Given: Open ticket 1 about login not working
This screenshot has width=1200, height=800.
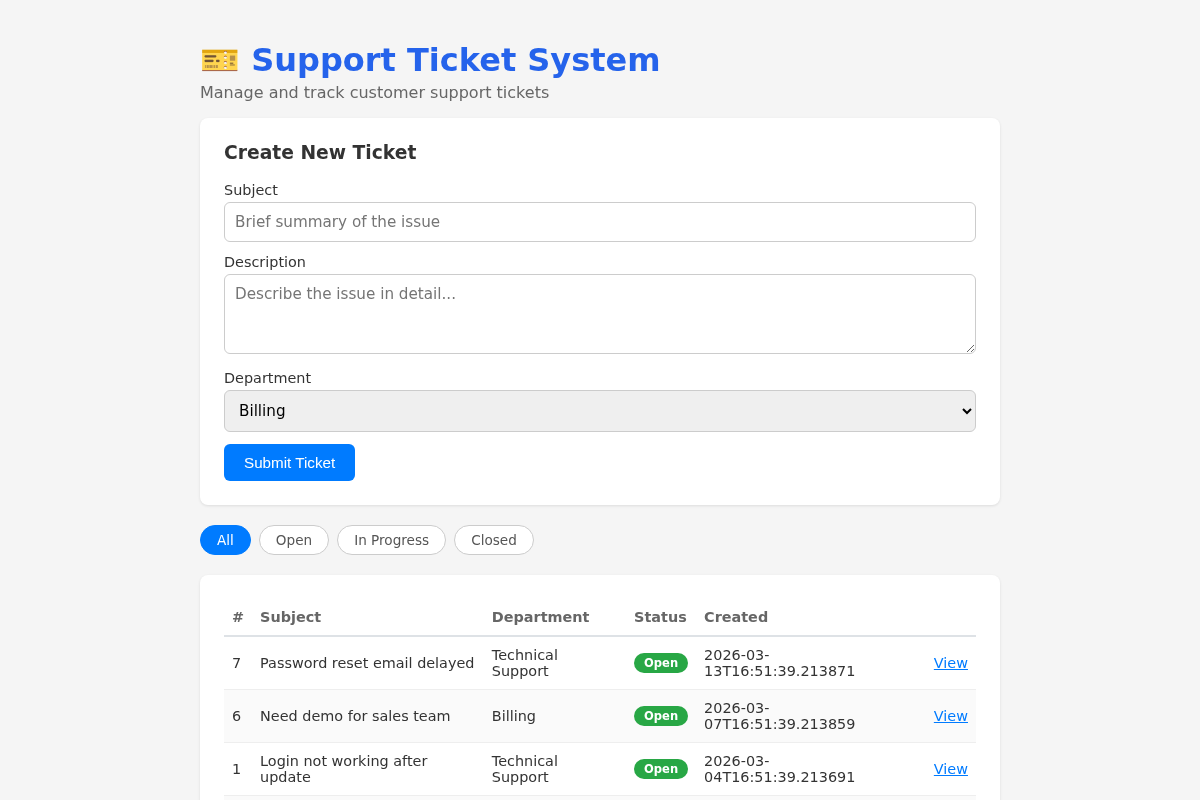Looking at the screenshot, I should tap(950, 768).
